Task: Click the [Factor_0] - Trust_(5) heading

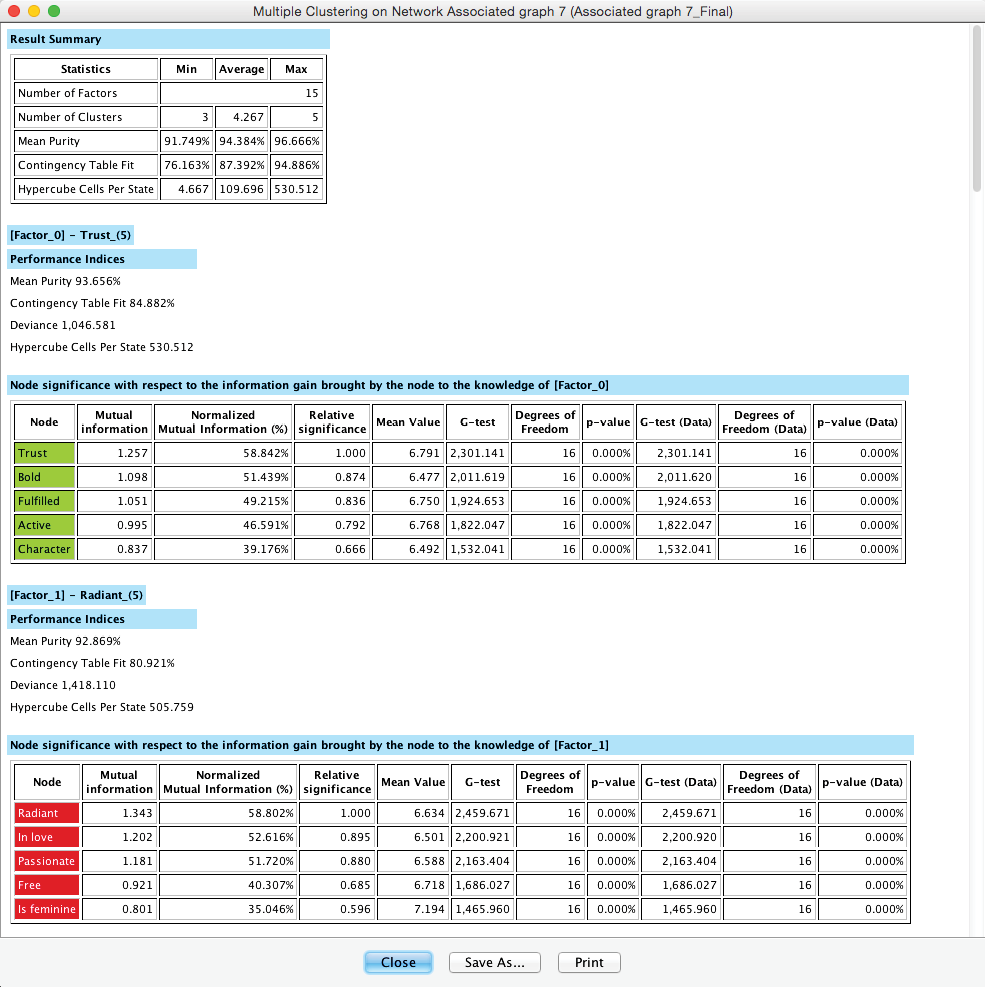Action: tap(70, 235)
